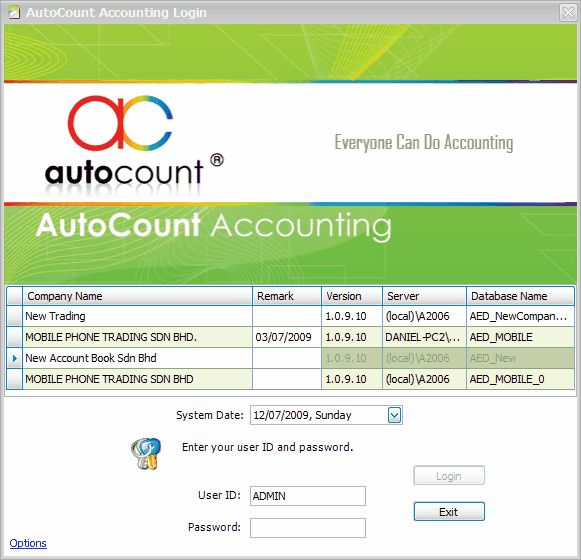
Task: Click the Remark column header
Action: pos(287,296)
